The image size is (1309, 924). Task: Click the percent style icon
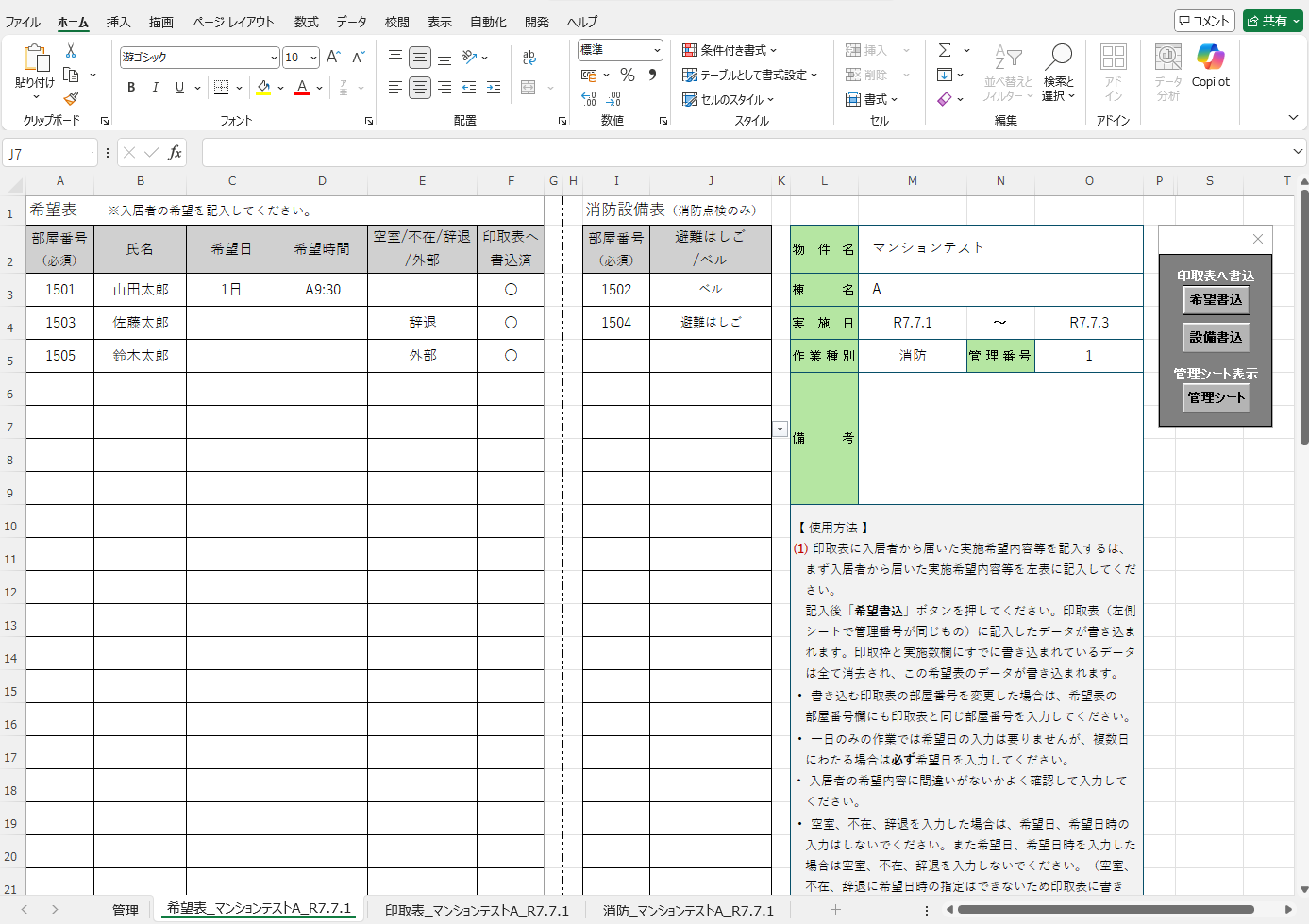click(x=628, y=75)
